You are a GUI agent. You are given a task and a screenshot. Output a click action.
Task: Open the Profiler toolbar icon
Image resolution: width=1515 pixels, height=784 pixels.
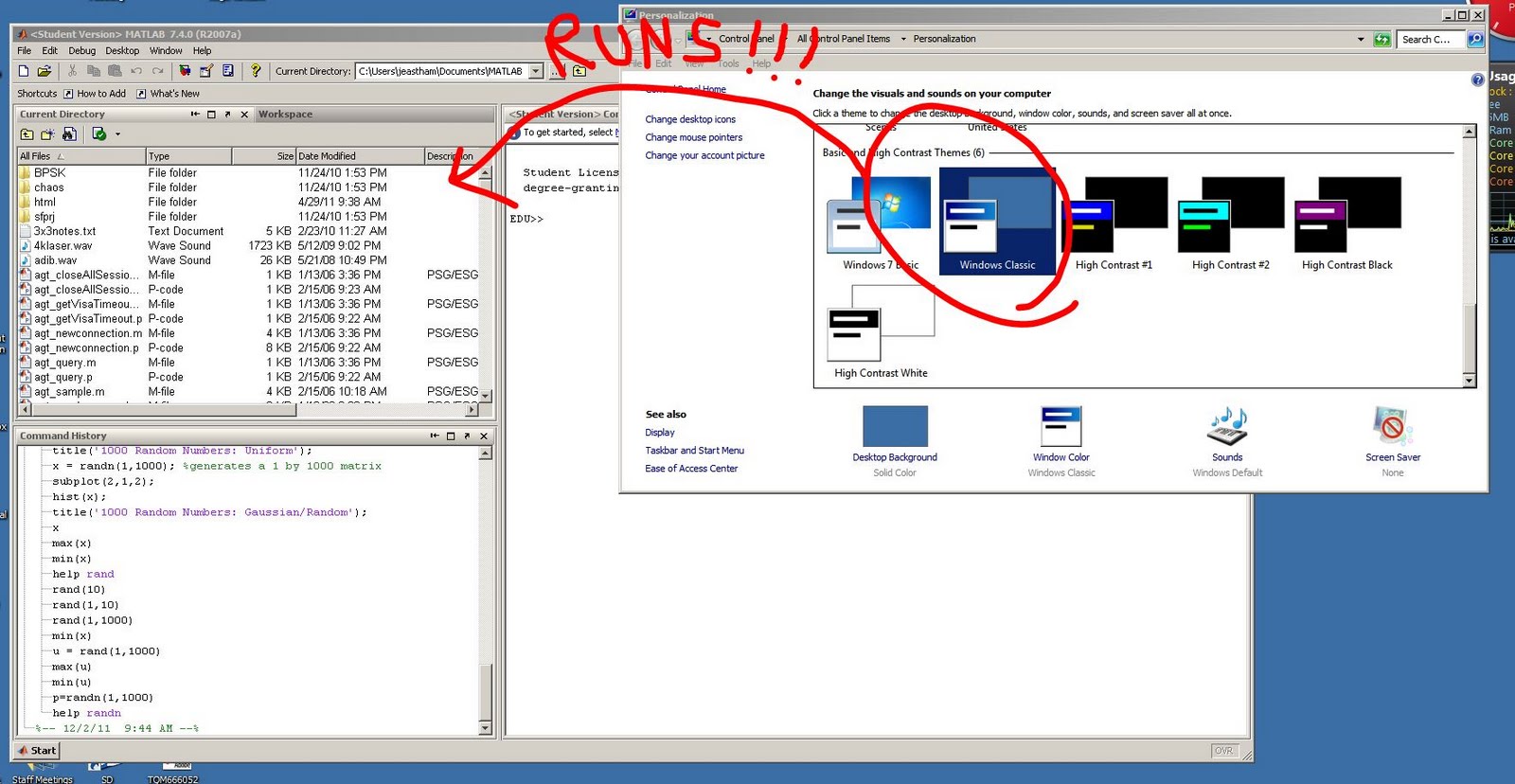click(228, 71)
